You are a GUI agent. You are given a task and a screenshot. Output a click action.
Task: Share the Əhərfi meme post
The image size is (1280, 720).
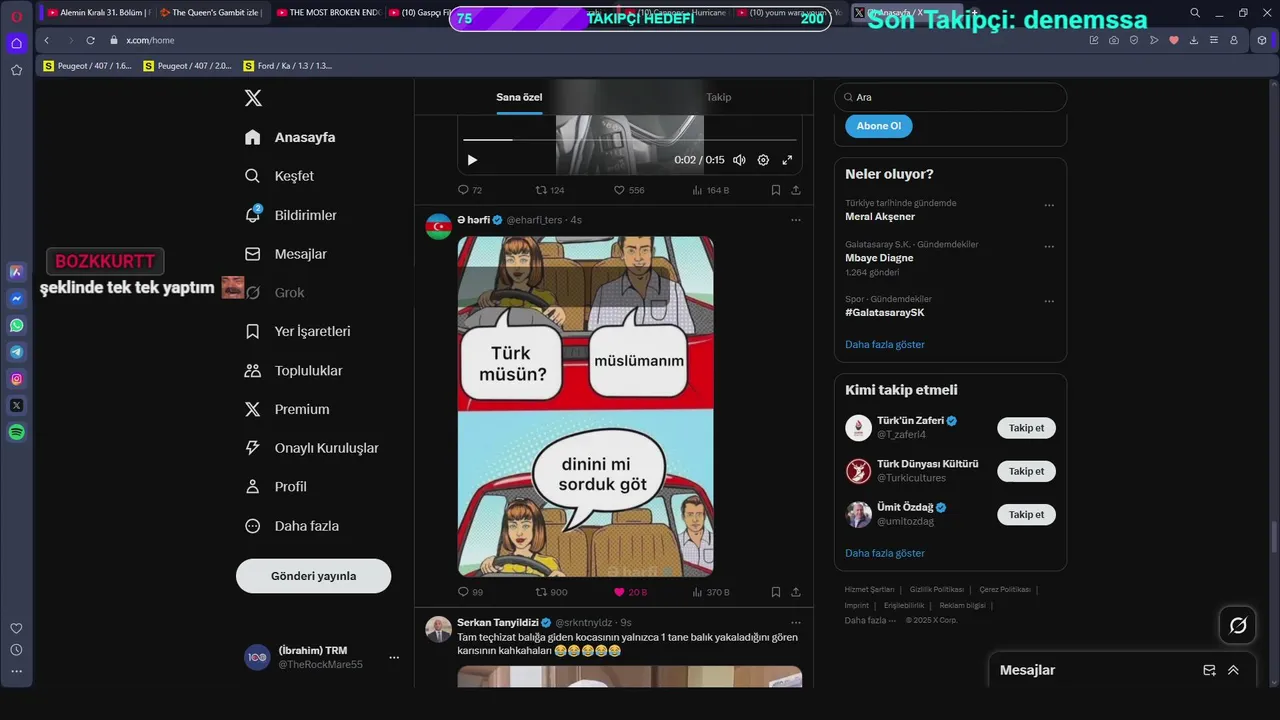pos(796,592)
